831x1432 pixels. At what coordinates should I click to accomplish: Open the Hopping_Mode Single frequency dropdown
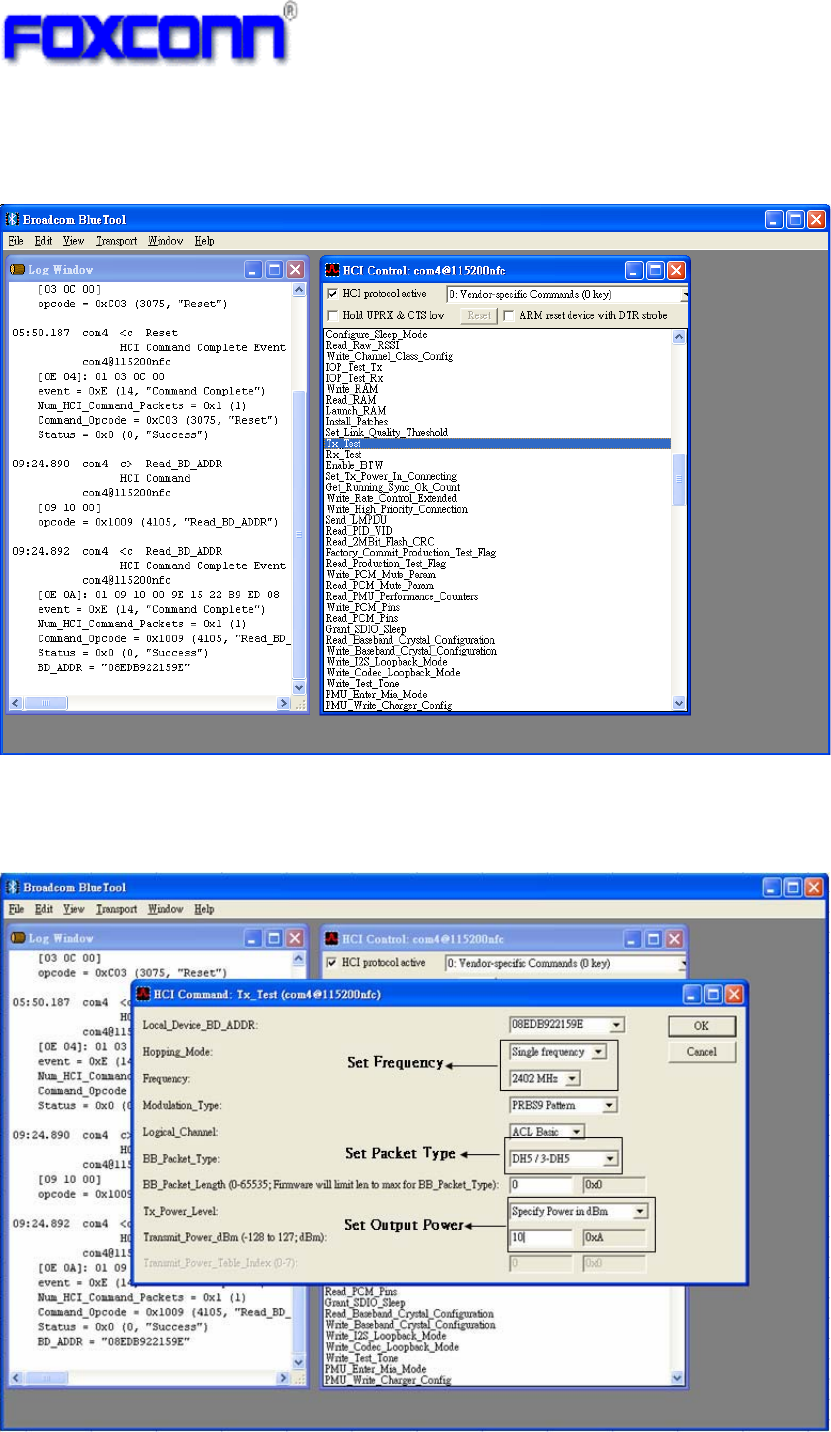598,1052
